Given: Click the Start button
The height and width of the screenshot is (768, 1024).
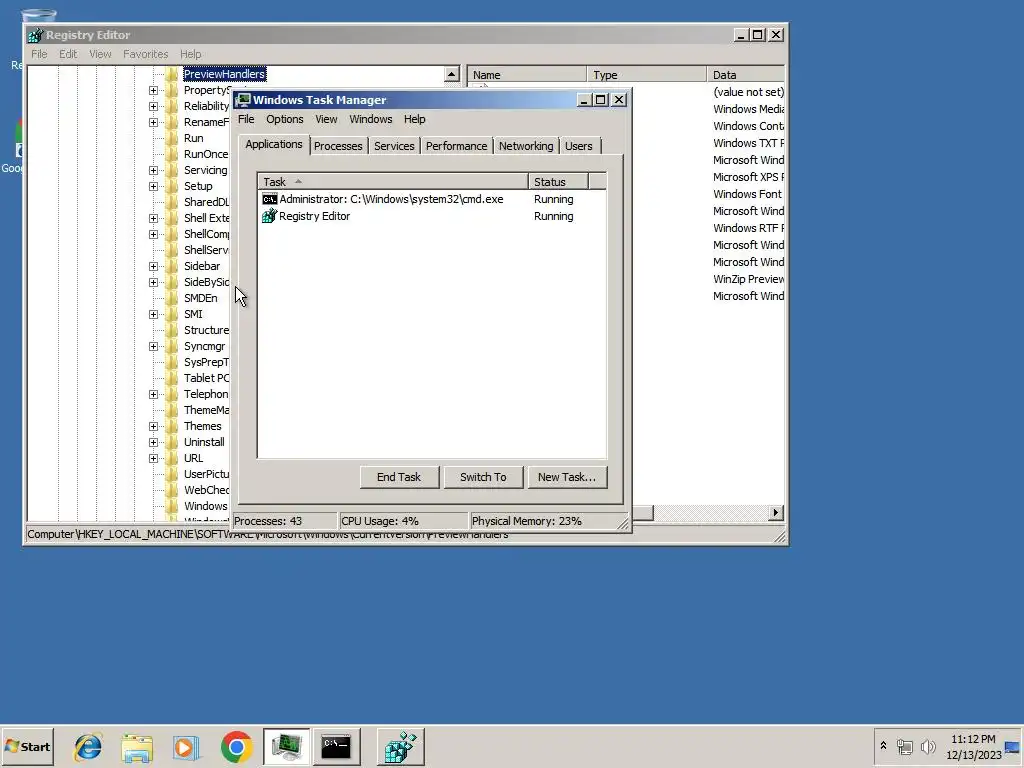Looking at the screenshot, I should point(27,747).
